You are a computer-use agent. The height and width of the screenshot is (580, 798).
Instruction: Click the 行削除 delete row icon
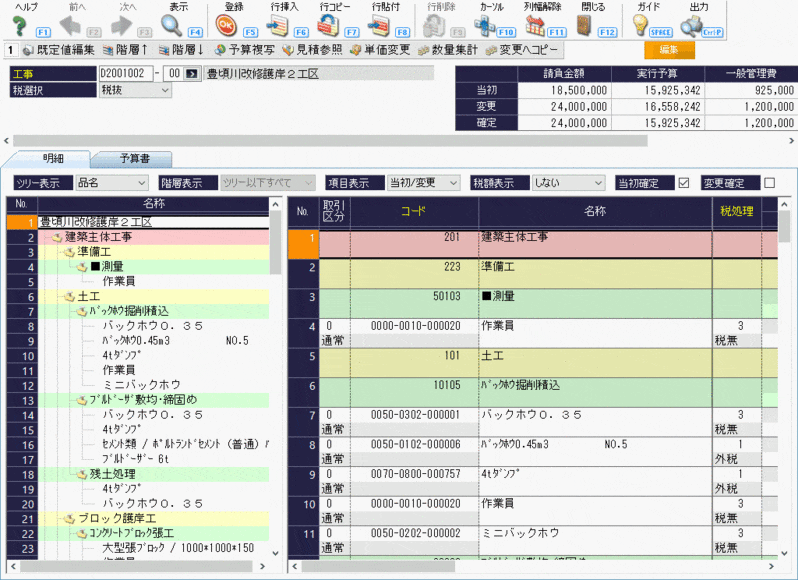(434, 25)
